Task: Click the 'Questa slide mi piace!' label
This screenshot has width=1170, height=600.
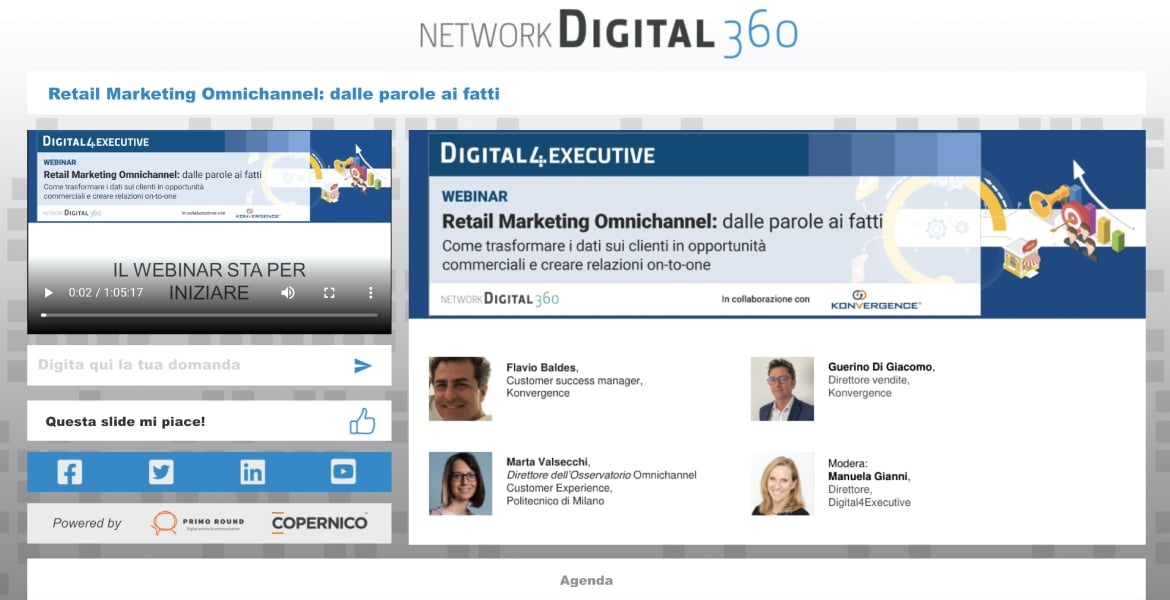Action: (125, 422)
